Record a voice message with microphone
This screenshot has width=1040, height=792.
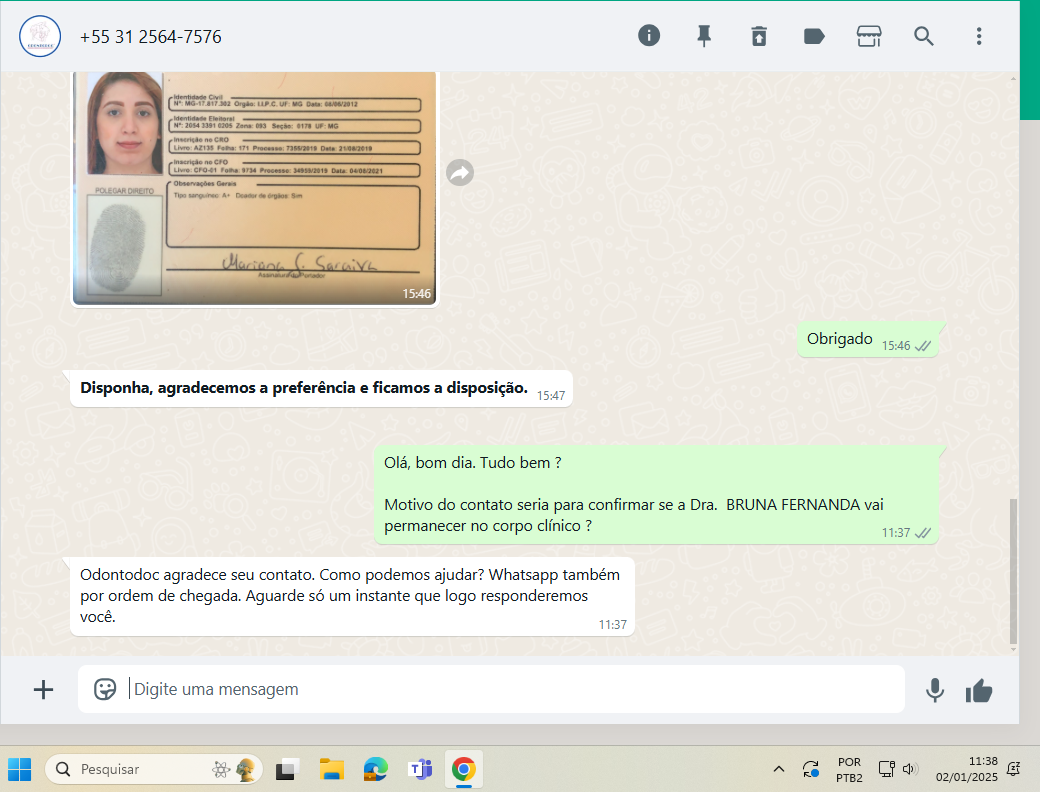point(935,690)
